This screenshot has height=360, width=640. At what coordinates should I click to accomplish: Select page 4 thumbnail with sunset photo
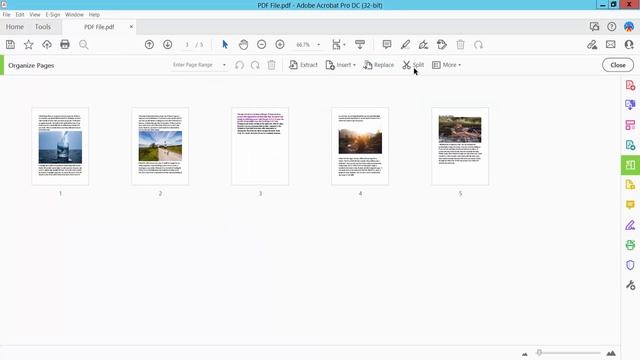pyautogui.click(x=360, y=146)
